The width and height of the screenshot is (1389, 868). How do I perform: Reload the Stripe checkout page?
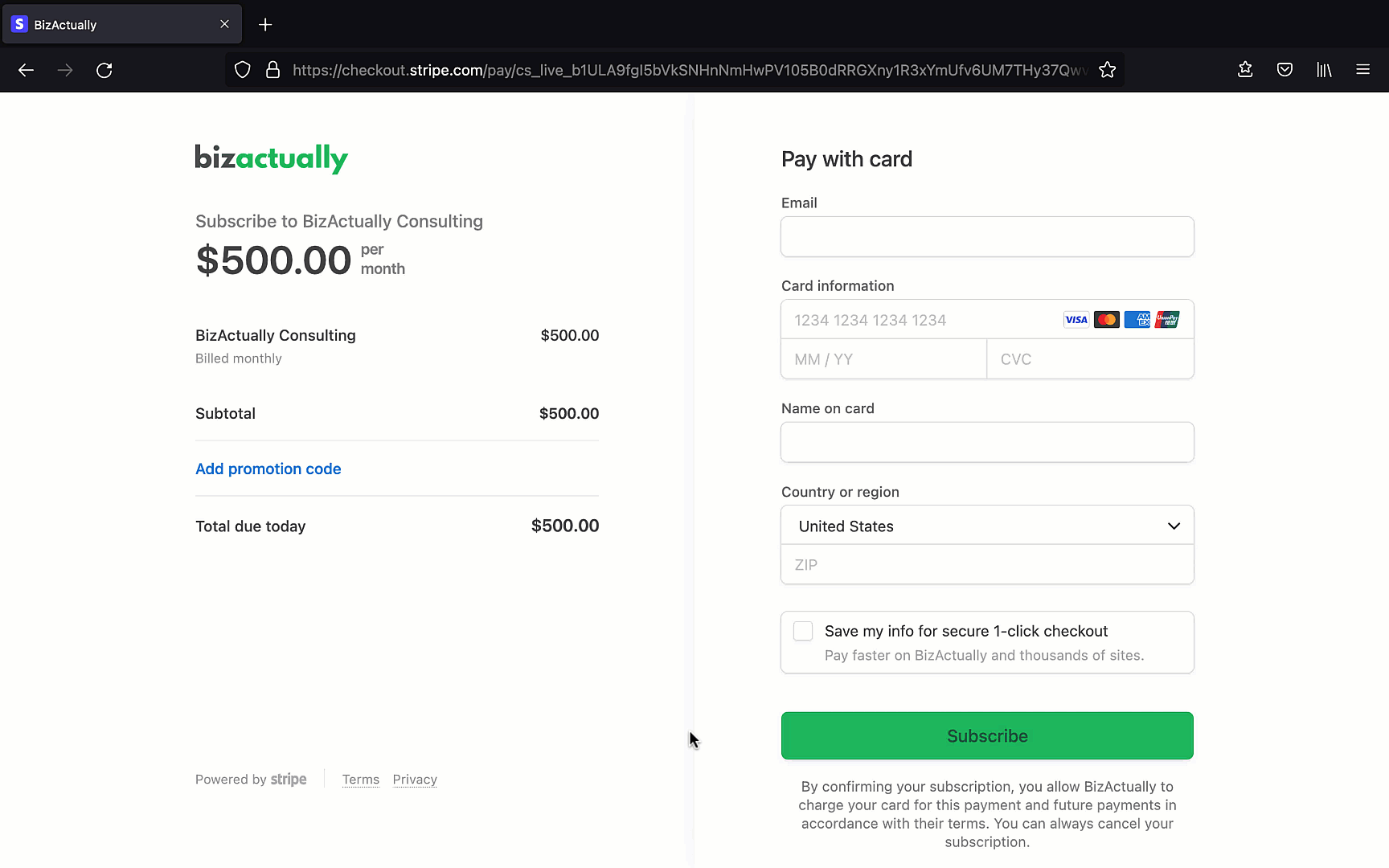point(104,70)
